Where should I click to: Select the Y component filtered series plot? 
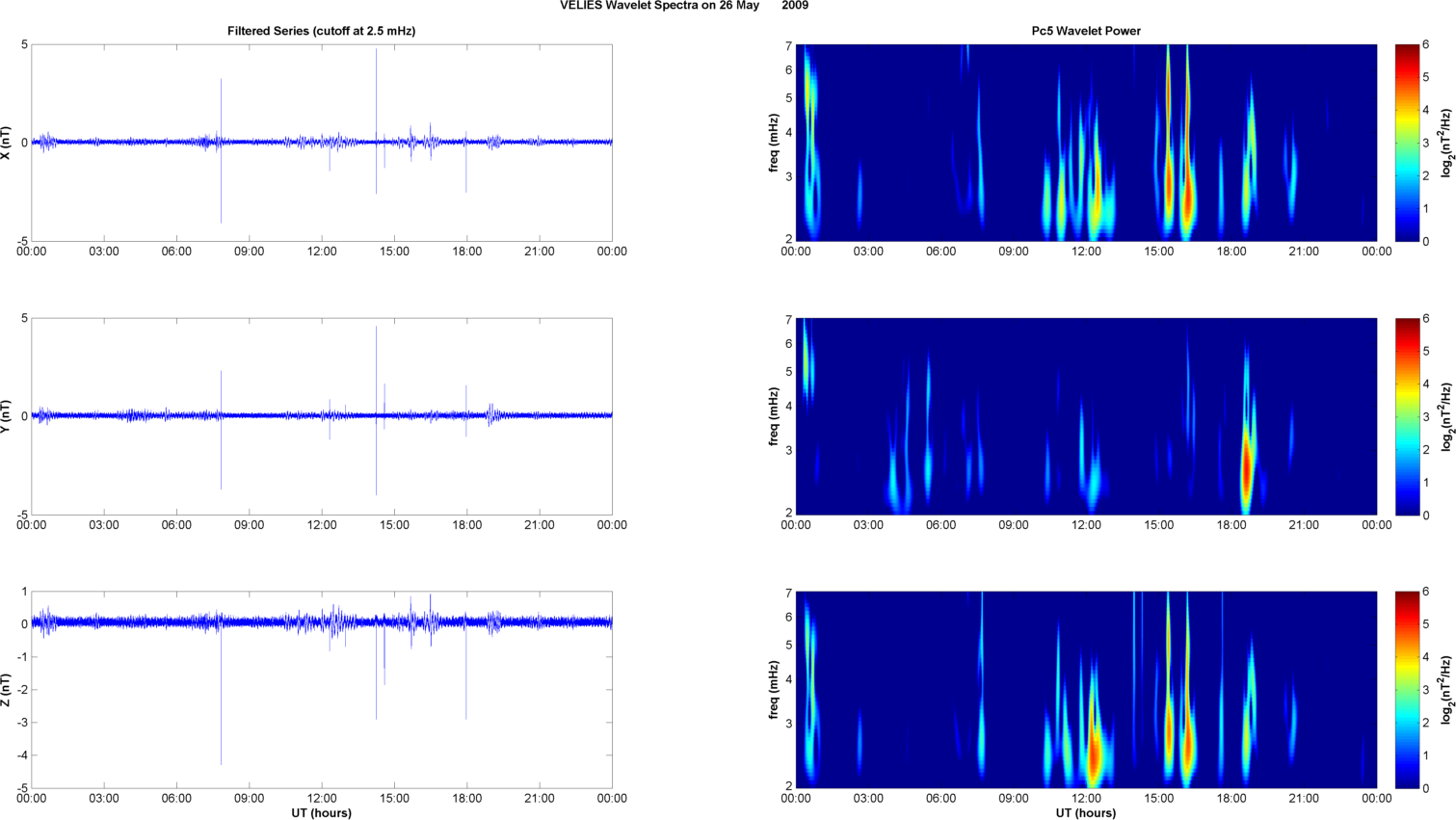[322, 416]
